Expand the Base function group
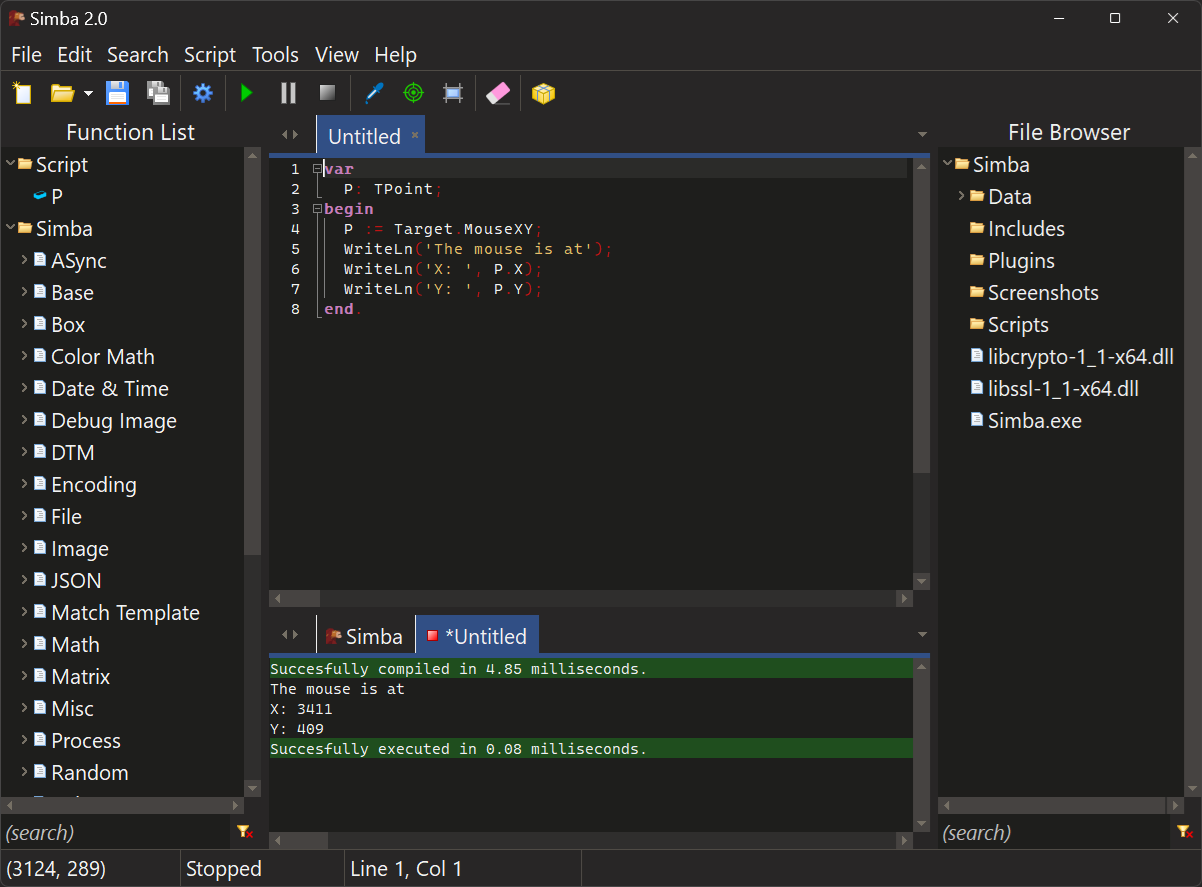 (25, 292)
